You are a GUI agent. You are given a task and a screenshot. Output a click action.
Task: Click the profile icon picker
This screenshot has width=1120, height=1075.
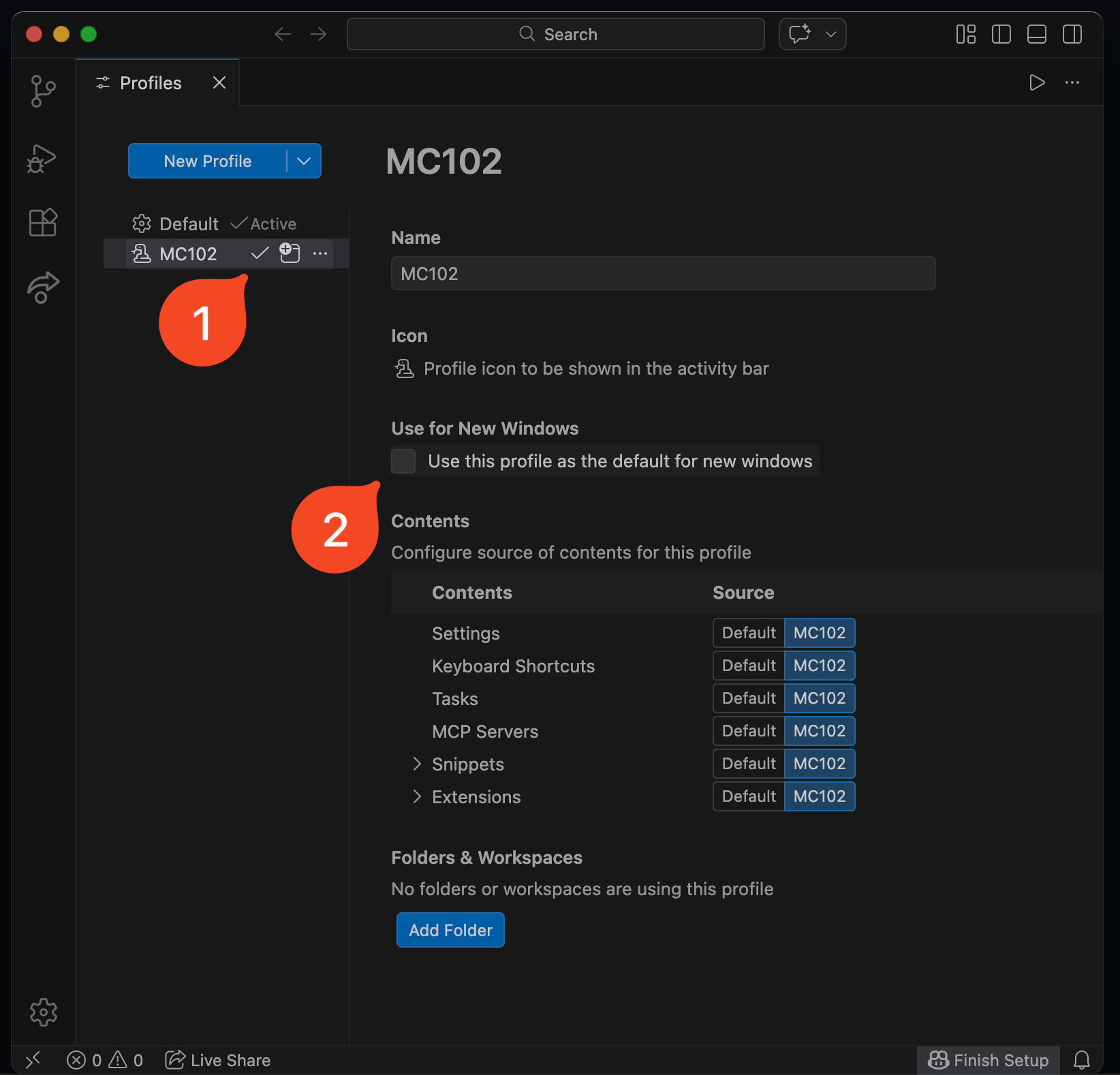point(405,369)
